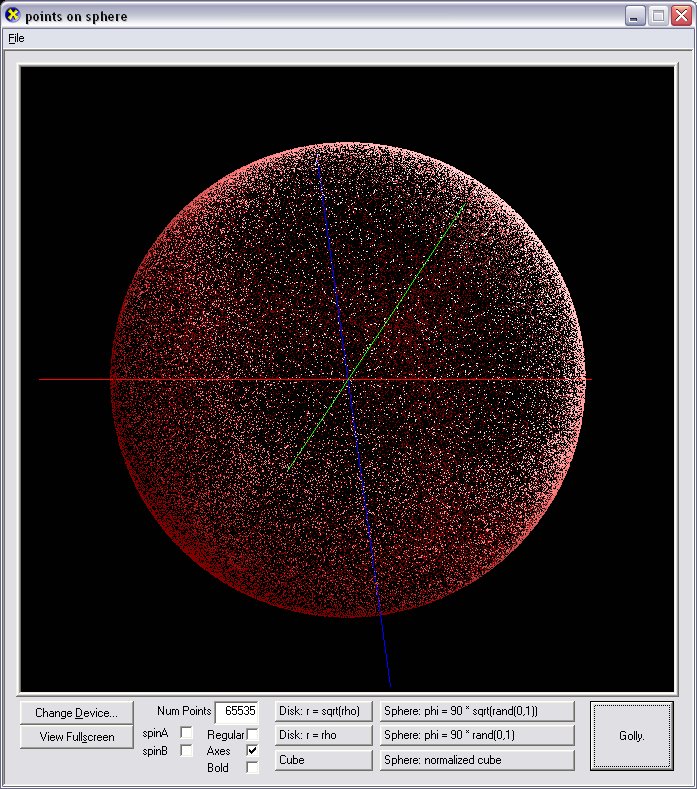This screenshot has width=697, height=789.
Task: Check the Regular checkbox
Action: 252,735
